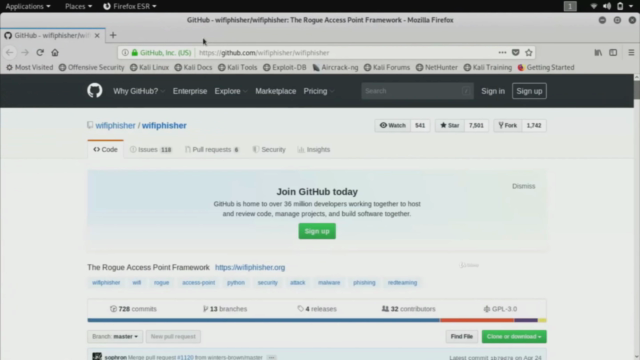Click Sign in link
The height and width of the screenshot is (360, 640).
[x=493, y=91]
